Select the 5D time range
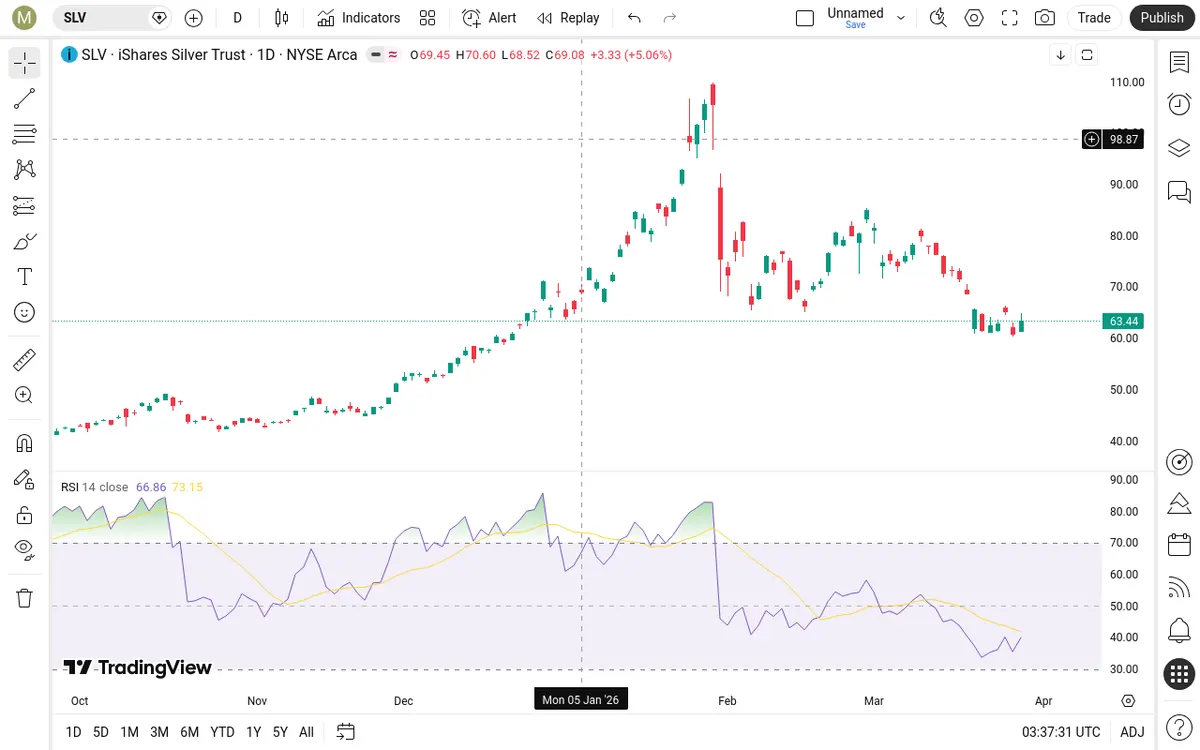Screen dimensions: 1200x750 tap(101, 732)
